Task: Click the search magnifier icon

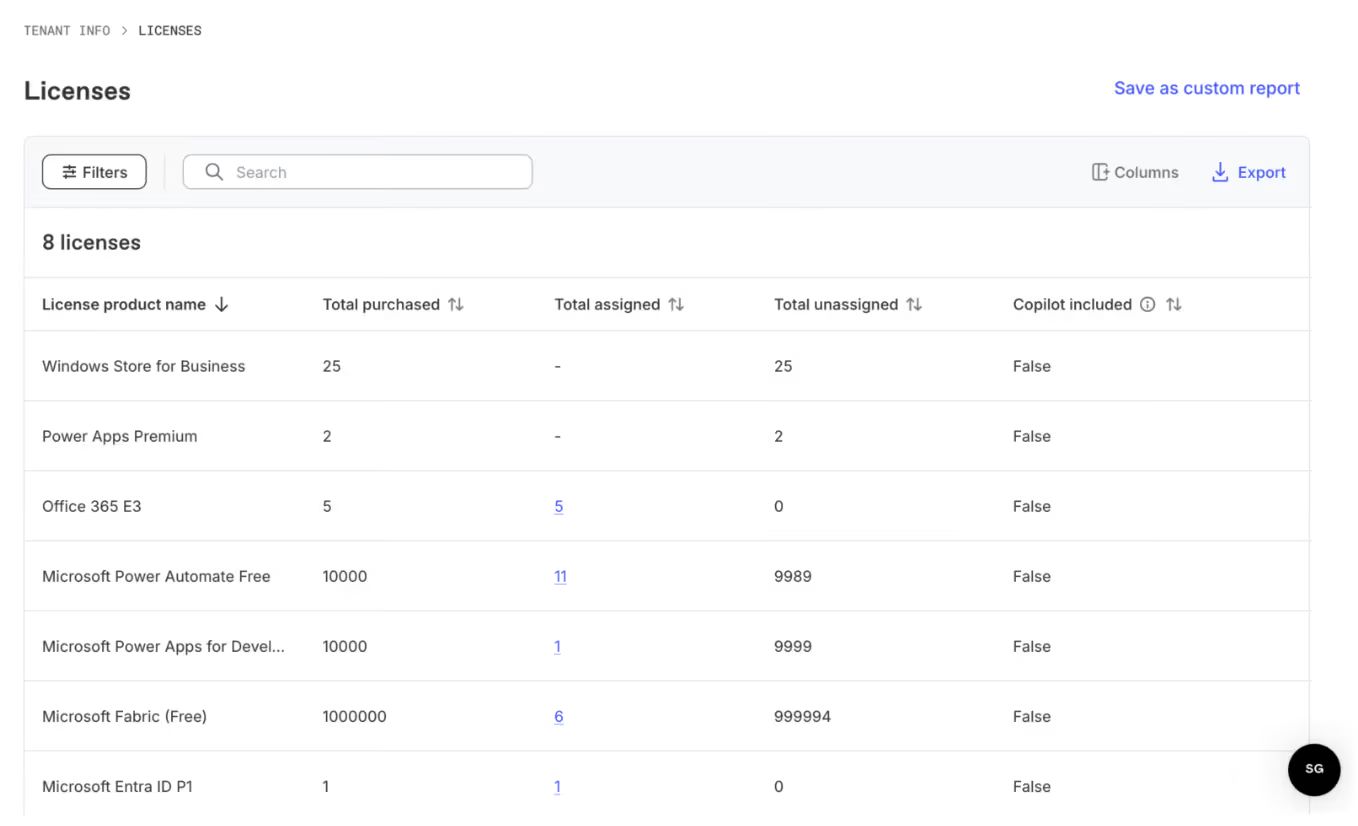Action: coord(213,171)
